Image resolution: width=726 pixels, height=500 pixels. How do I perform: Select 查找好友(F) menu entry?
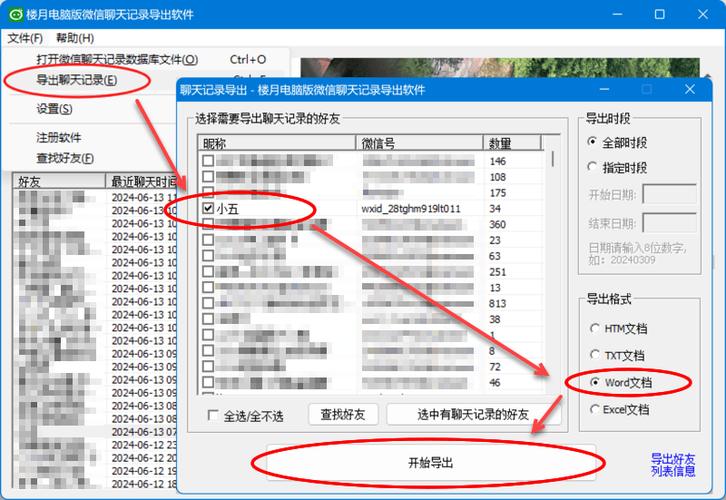(x=65, y=158)
